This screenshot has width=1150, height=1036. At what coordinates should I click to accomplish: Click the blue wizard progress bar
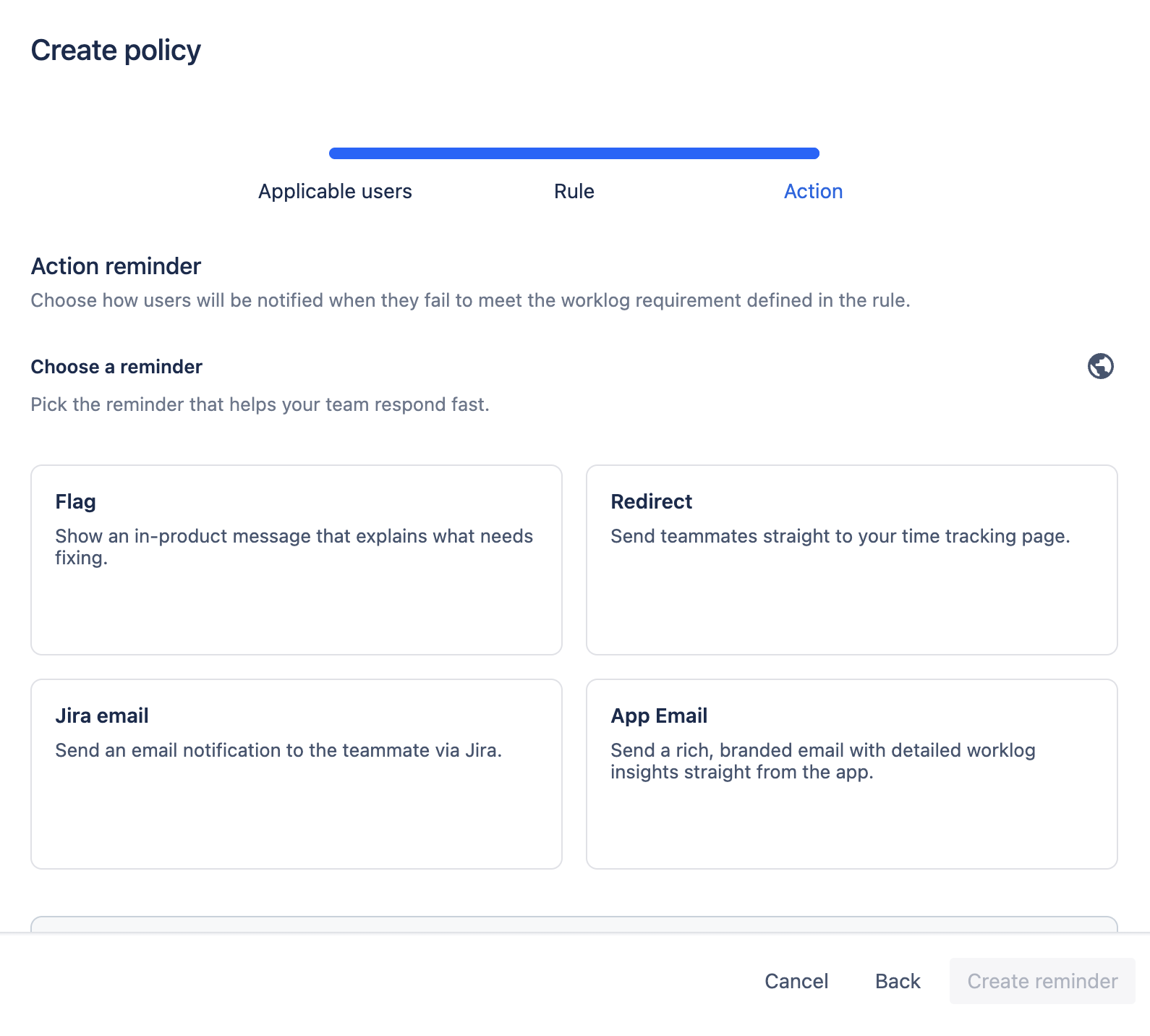574,153
